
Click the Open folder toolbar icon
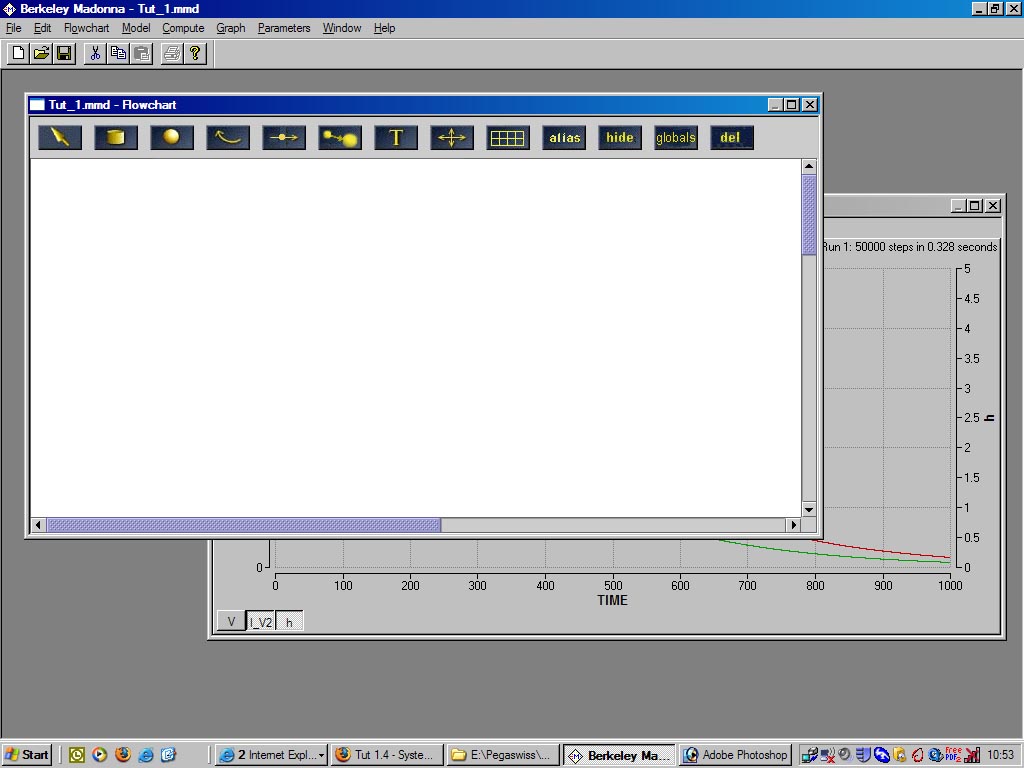coord(41,53)
